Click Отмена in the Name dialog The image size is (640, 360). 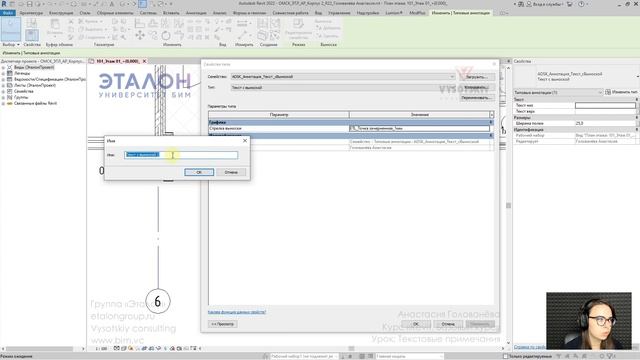pos(231,172)
